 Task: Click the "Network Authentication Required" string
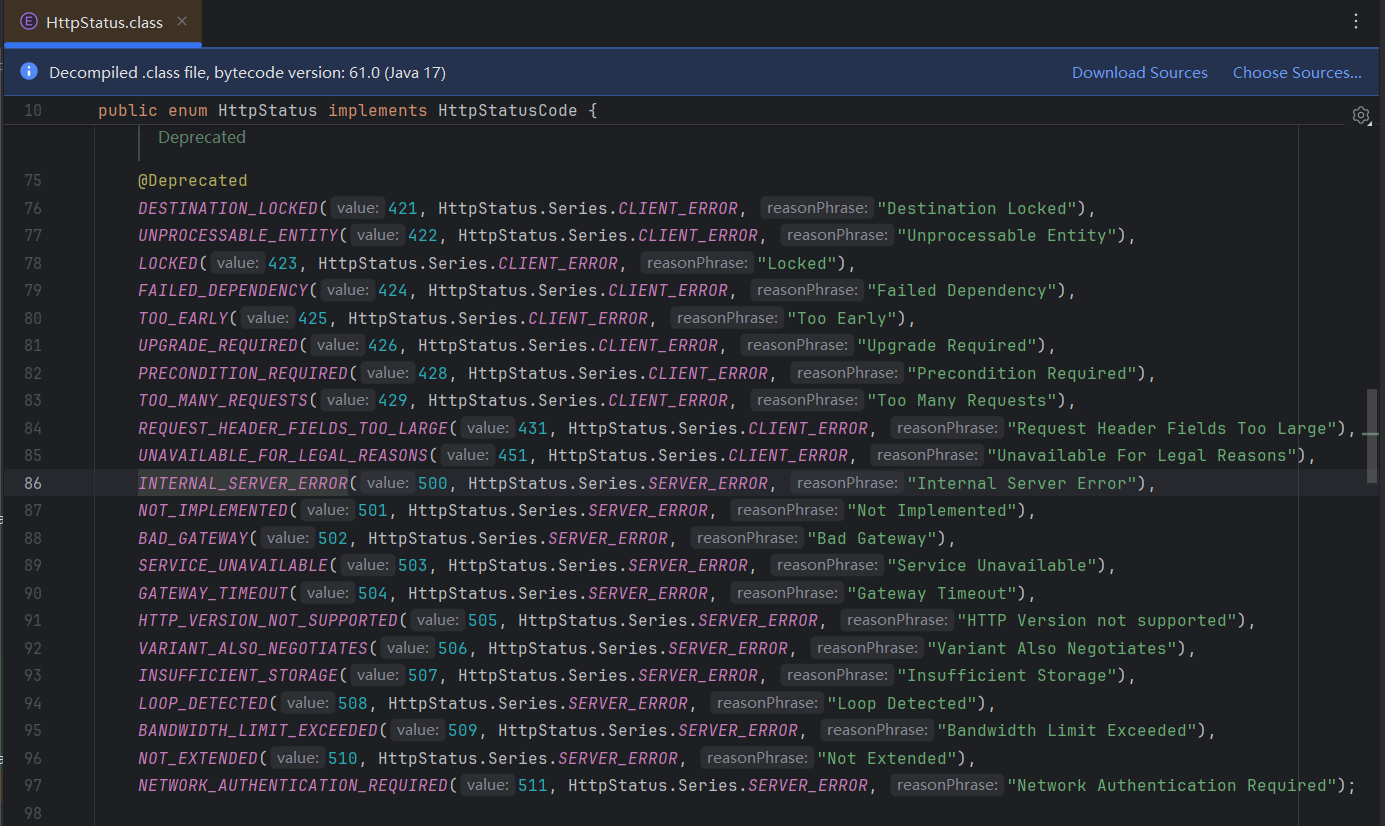(1172, 786)
